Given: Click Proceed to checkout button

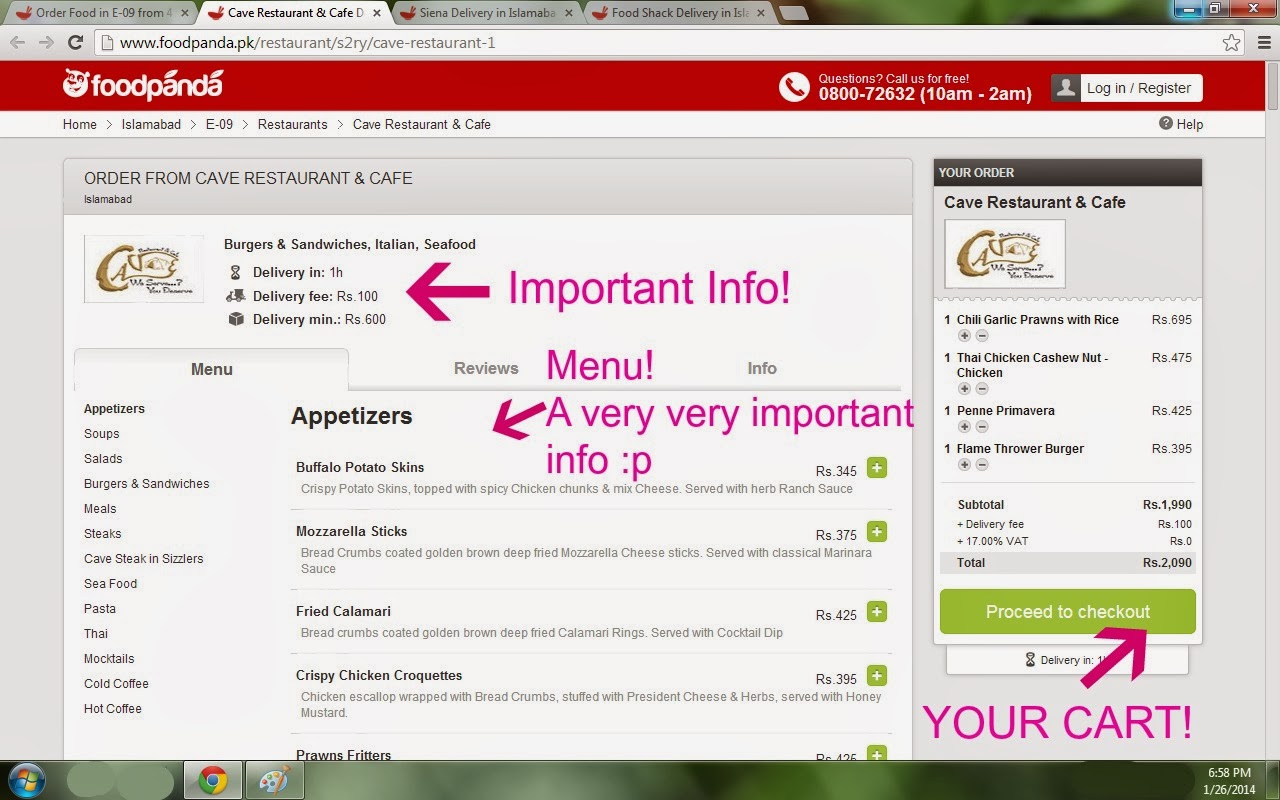Looking at the screenshot, I should [1067, 611].
